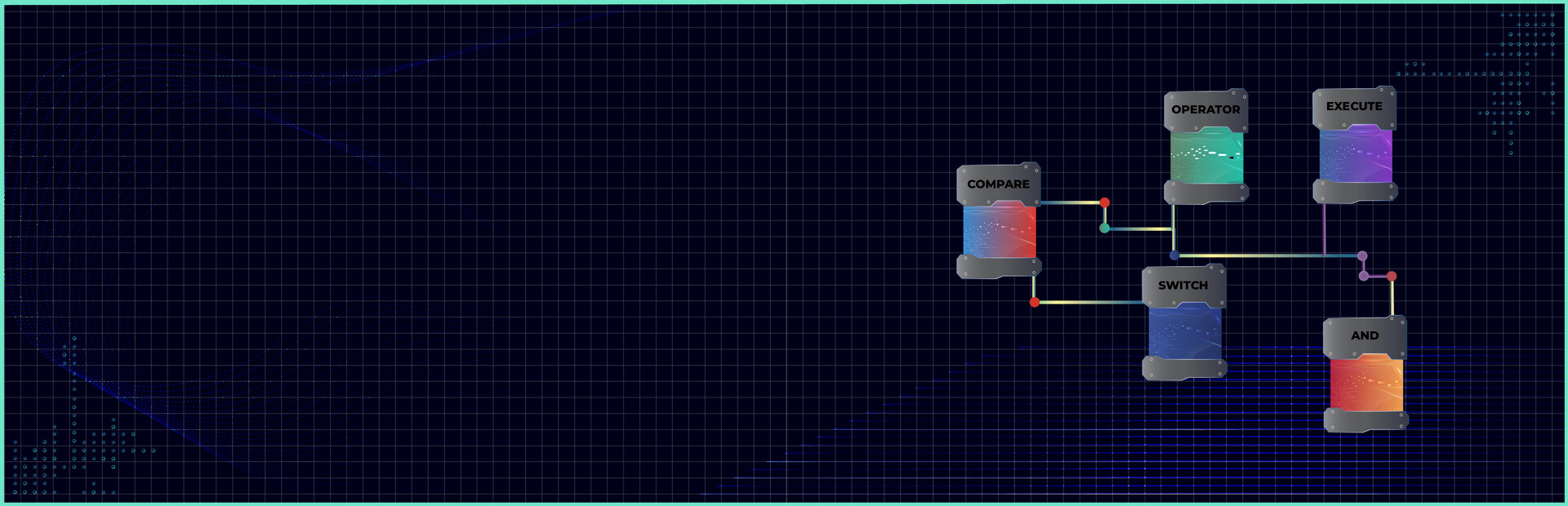Click the AND label text
Image resolution: width=1568 pixels, height=506 pixels.
point(1365,335)
